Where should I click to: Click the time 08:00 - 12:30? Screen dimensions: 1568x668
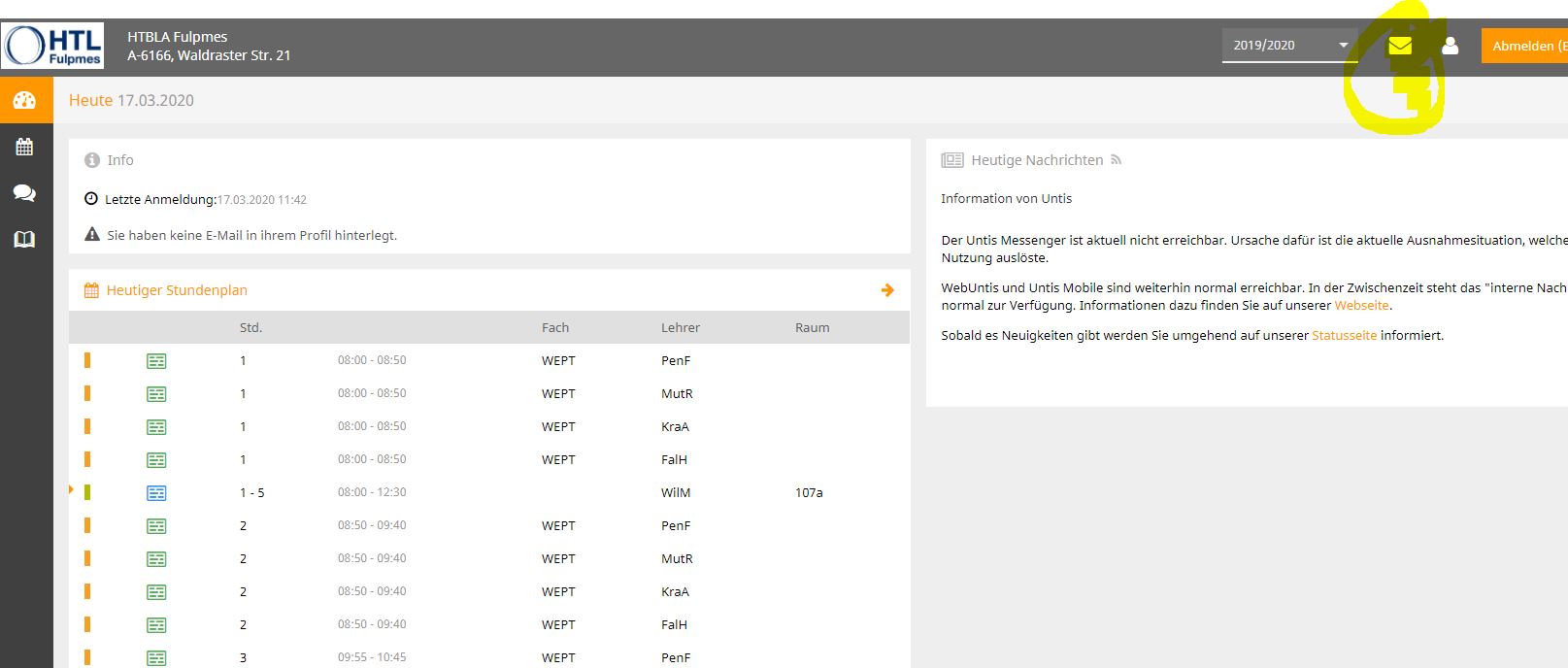pyautogui.click(x=372, y=492)
